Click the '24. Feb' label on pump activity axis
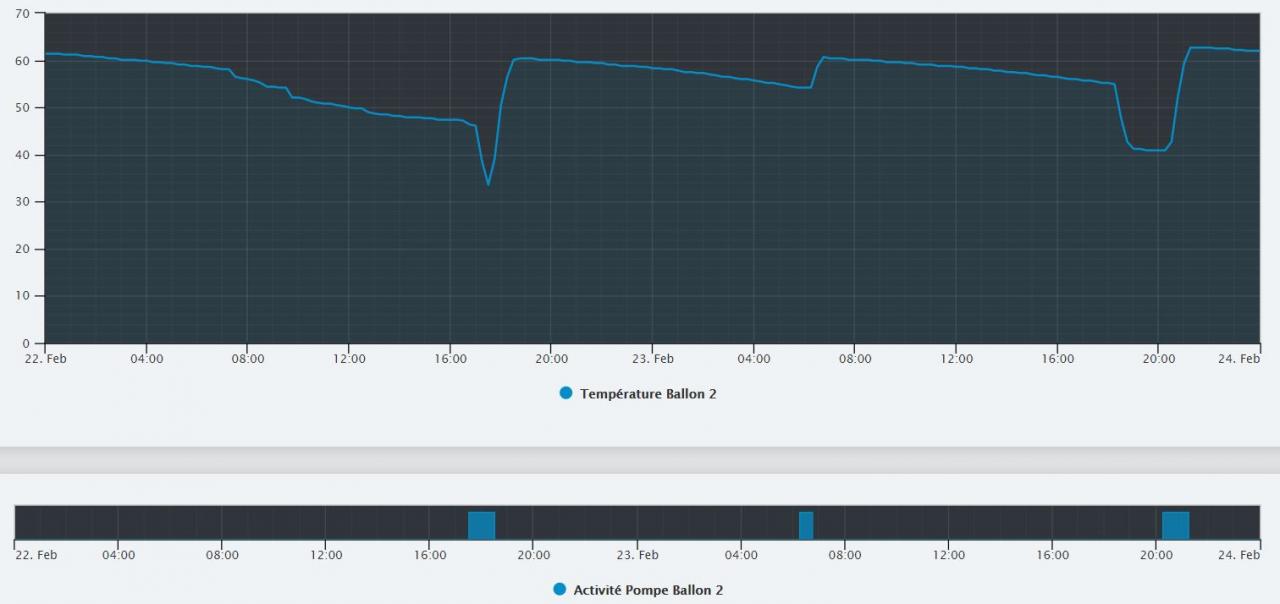 coord(1240,555)
